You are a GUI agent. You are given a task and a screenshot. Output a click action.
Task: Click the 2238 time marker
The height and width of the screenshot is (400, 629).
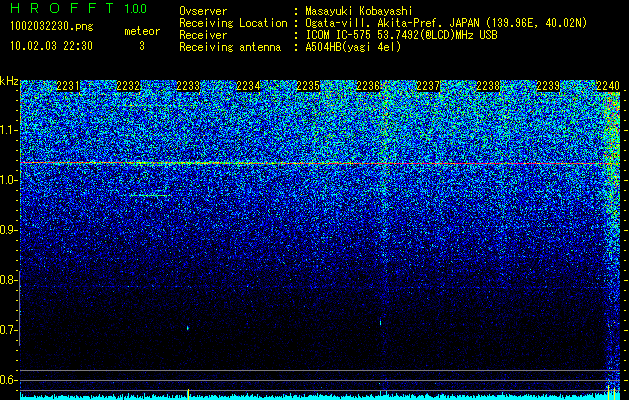(488, 86)
